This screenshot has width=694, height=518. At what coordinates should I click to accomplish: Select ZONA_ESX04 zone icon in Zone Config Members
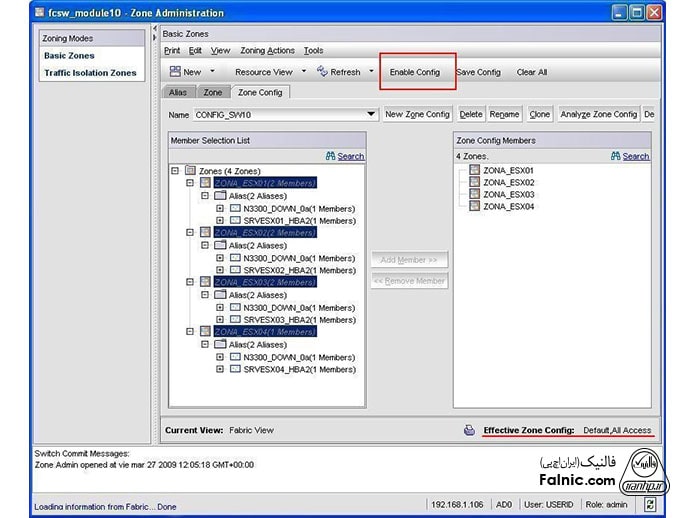(x=475, y=207)
